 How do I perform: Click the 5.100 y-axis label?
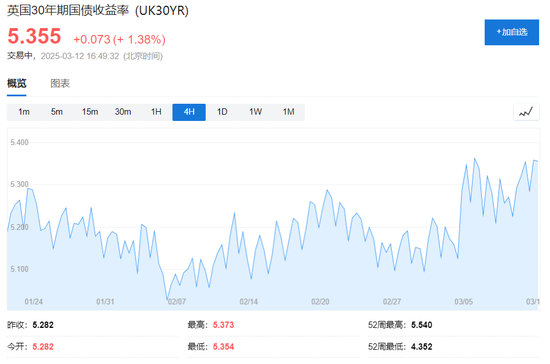pyautogui.click(x=19, y=269)
